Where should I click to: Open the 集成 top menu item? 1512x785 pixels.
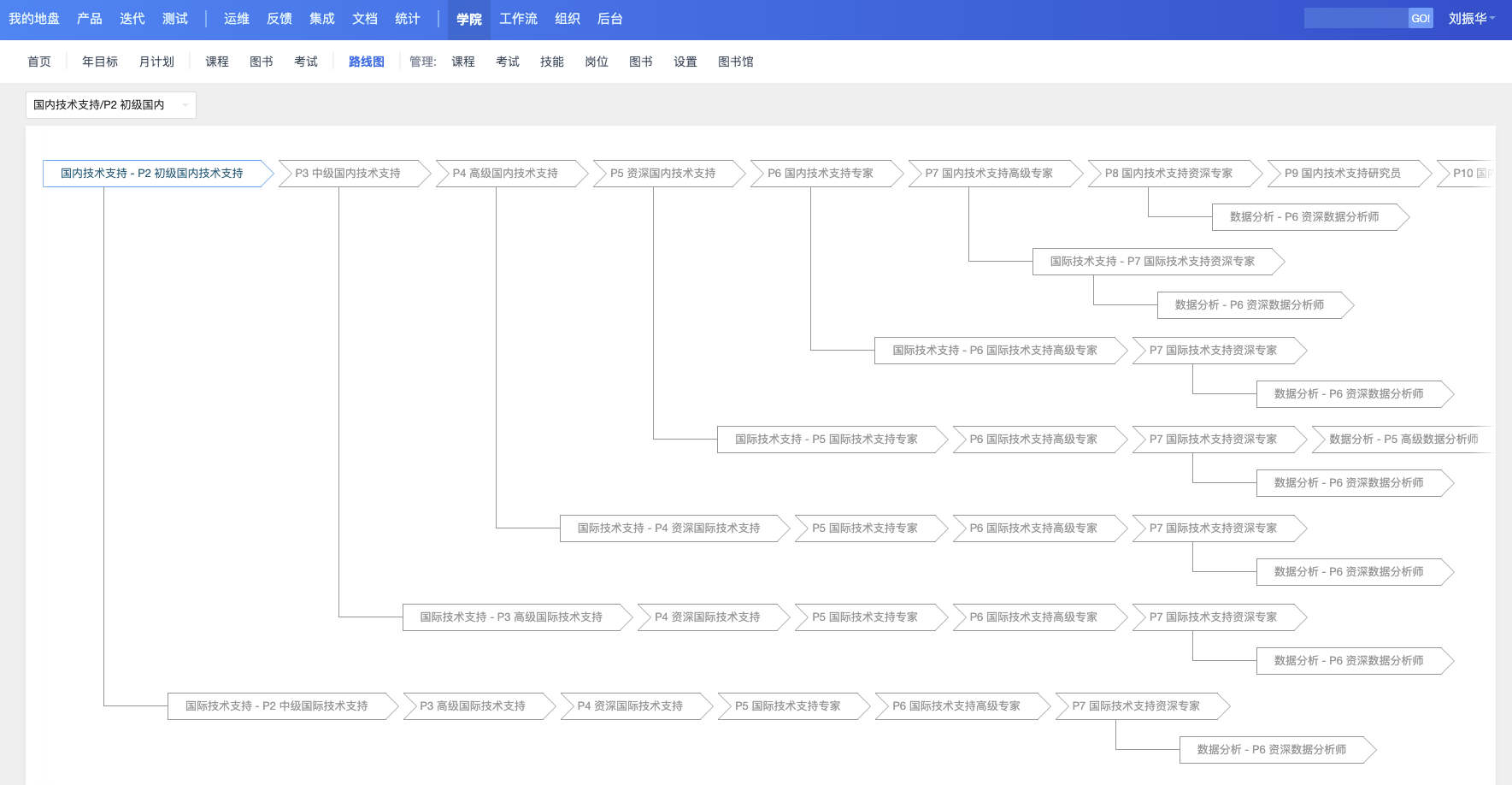click(x=322, y=19)
